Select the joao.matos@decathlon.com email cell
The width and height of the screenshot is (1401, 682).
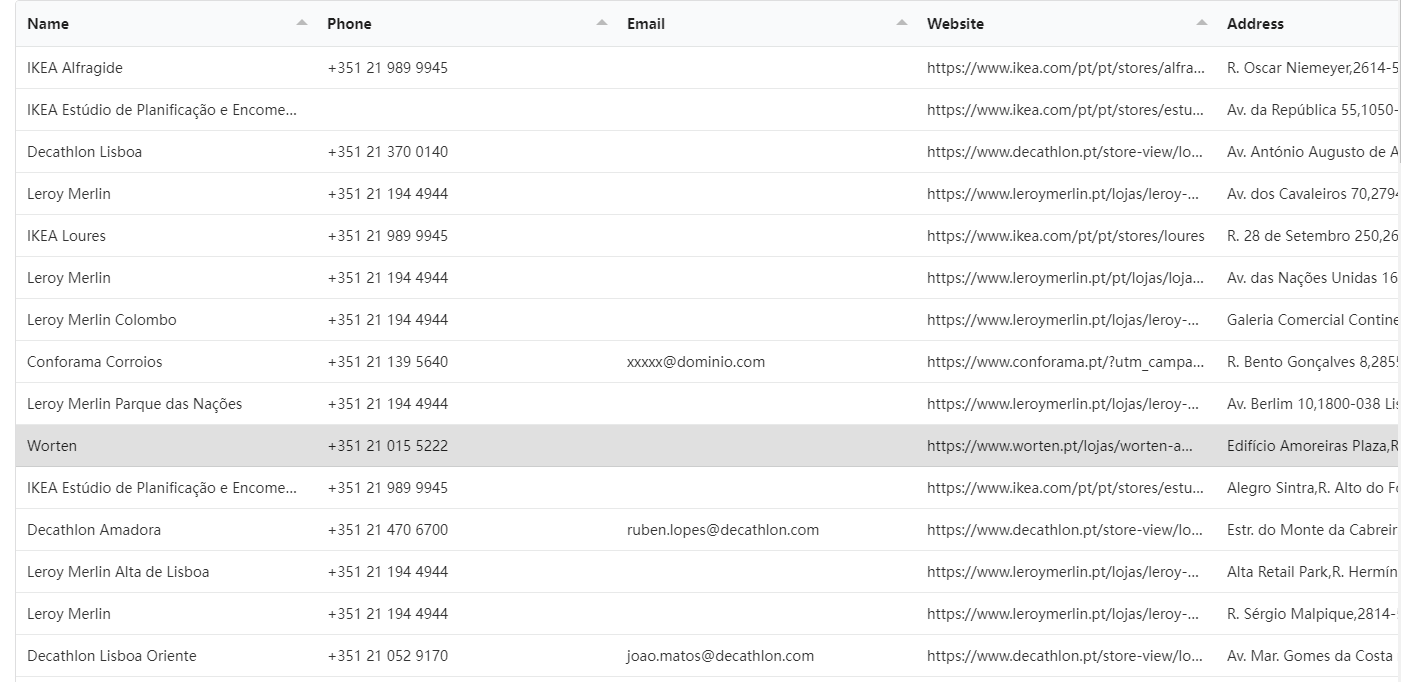tap(720, 656)
